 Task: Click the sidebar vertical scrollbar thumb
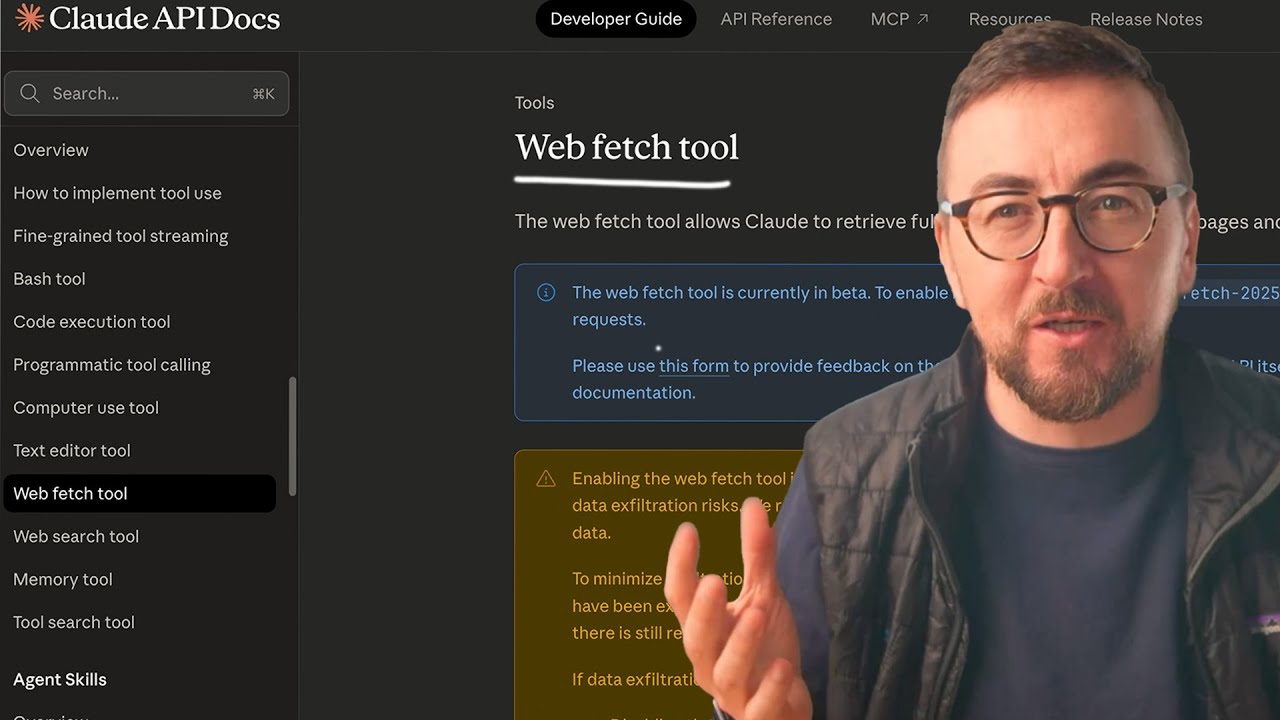click(x=292, y=436)
